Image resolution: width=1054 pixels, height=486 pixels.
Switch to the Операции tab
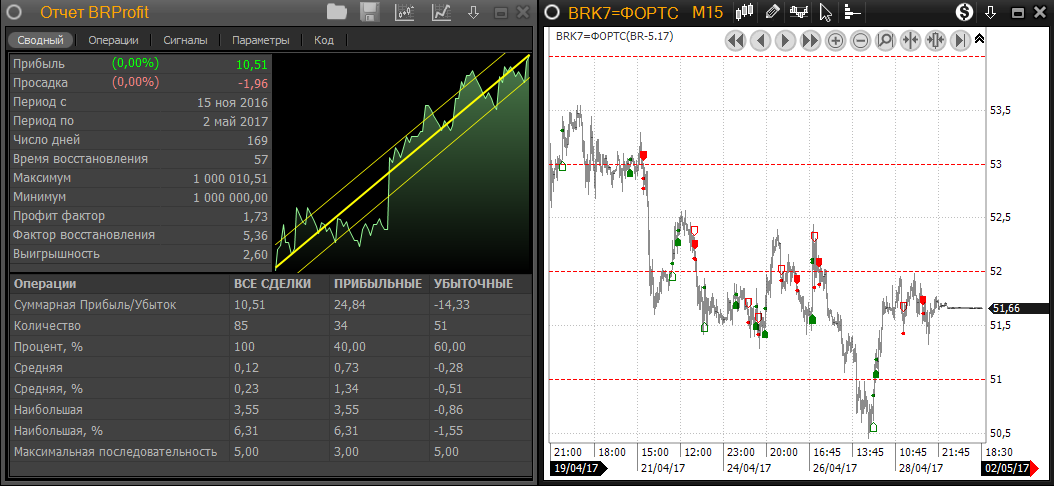tap(113, 41)
